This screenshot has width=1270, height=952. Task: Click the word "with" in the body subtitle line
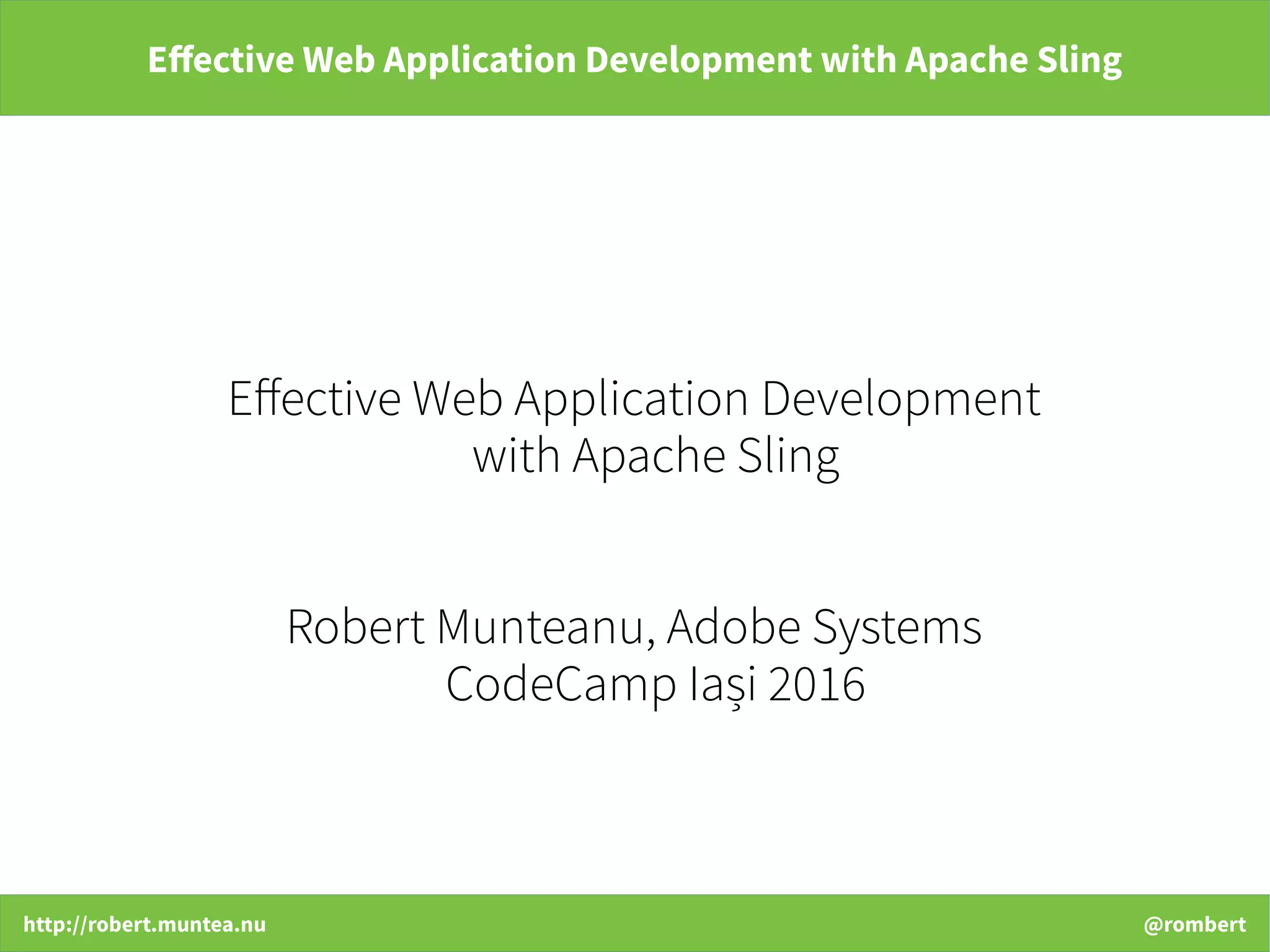point(516,456)
